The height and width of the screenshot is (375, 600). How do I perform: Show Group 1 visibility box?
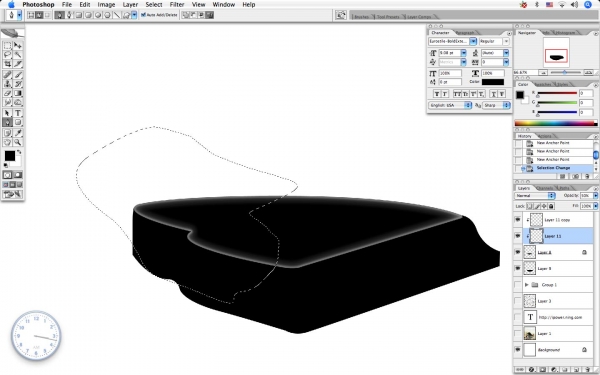point(518,285)
